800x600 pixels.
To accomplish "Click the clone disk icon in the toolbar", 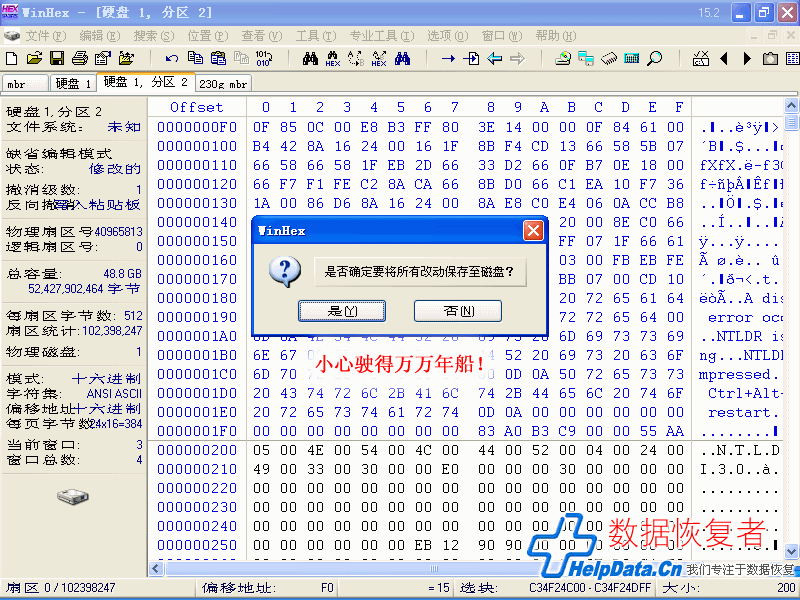I will tap(586, 59).
